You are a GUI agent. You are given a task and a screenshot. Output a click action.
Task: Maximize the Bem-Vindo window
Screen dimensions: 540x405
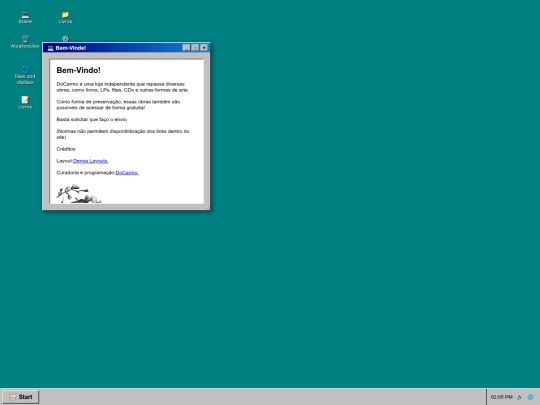[x=195, y=48]
